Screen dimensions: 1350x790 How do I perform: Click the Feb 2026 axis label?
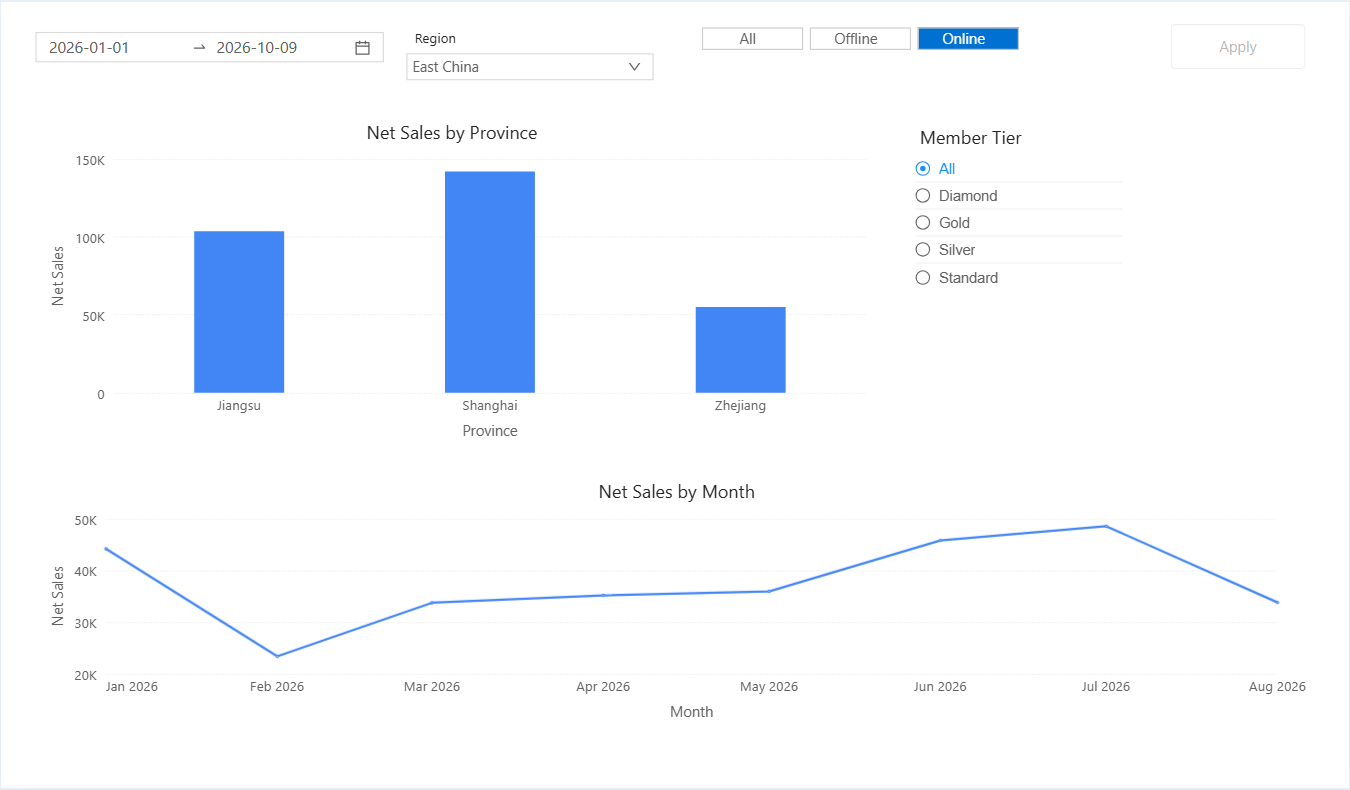277,687
